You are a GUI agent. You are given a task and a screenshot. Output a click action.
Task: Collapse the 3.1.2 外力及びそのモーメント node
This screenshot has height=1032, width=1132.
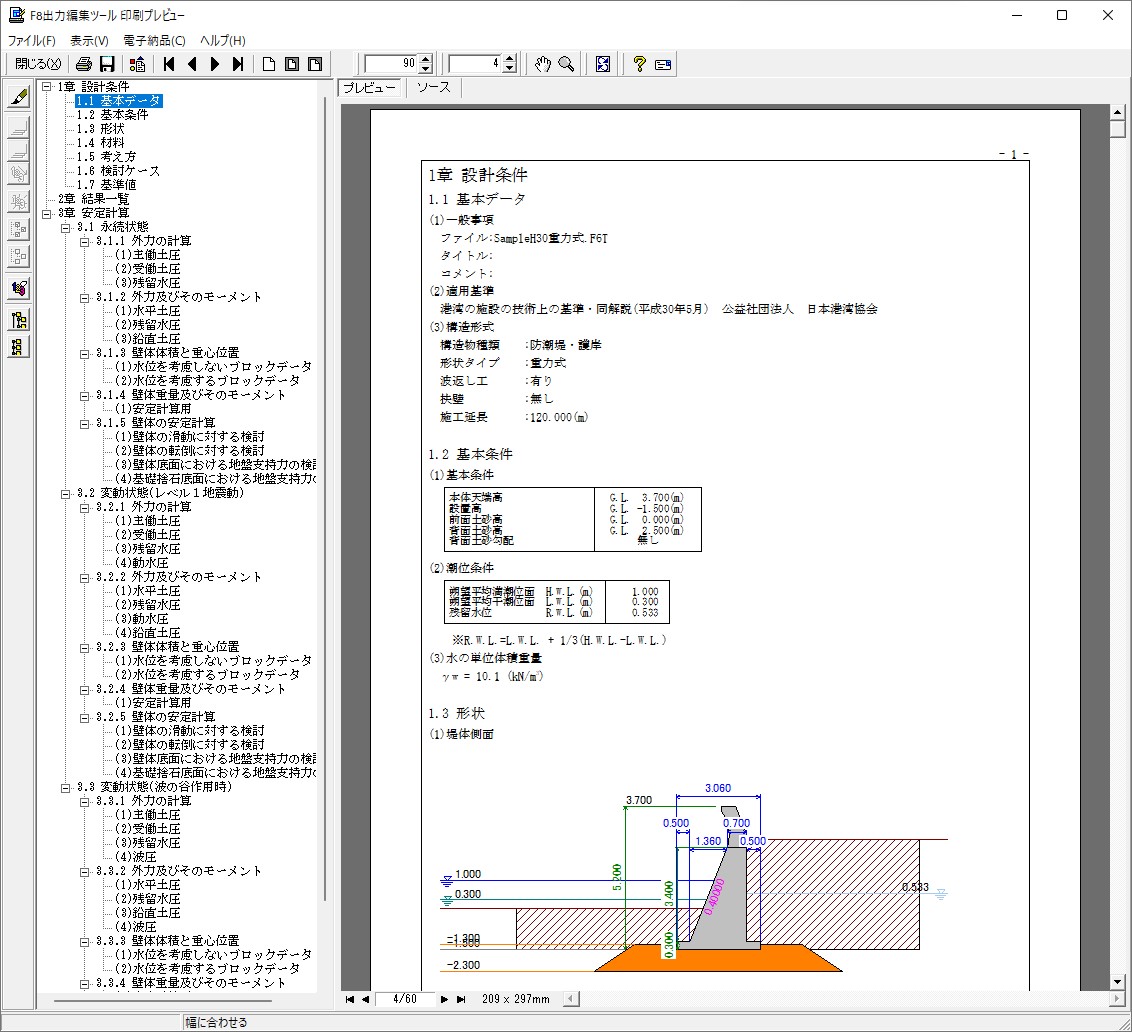[x=84, y=297]
